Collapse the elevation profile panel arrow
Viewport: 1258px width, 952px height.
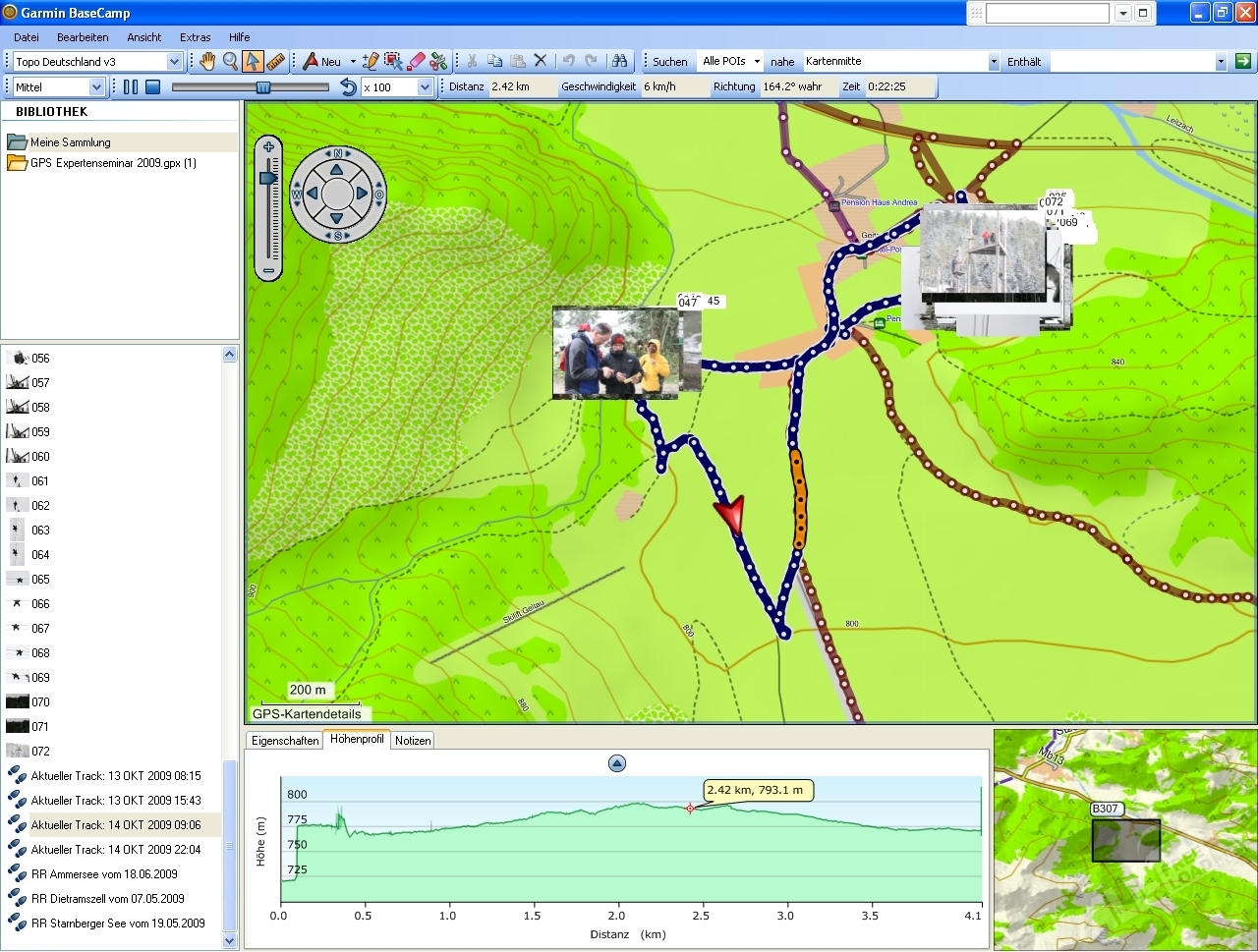pyautogui.click(x=617, y=763)
